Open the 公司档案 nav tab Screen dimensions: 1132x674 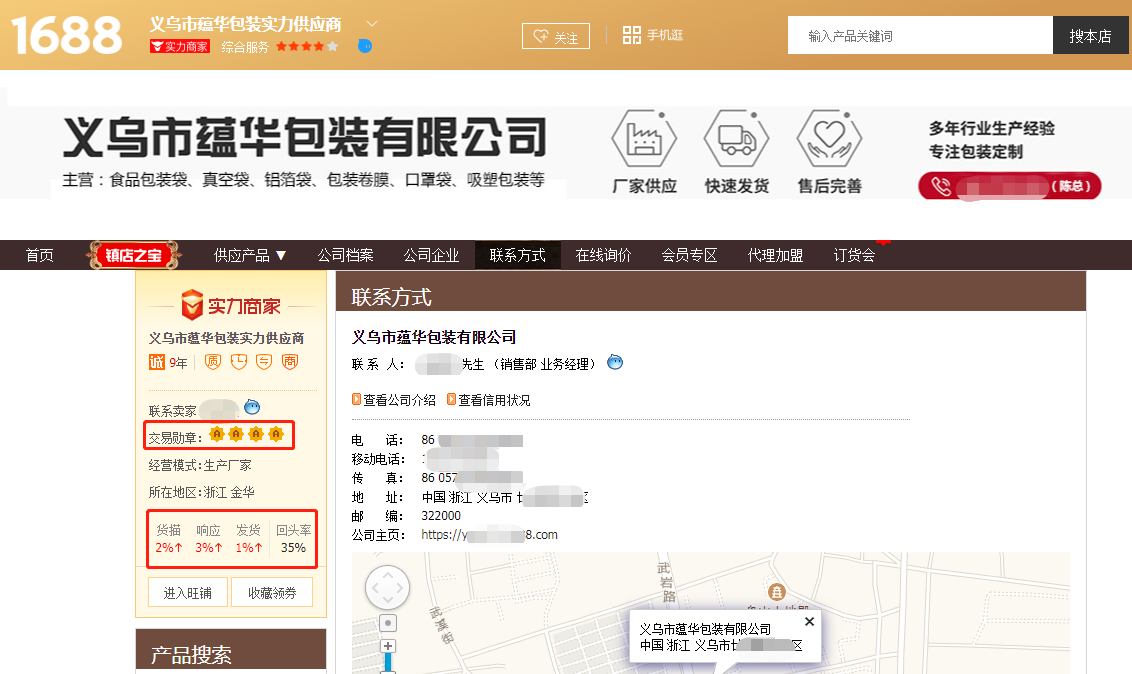pos(346,255)
